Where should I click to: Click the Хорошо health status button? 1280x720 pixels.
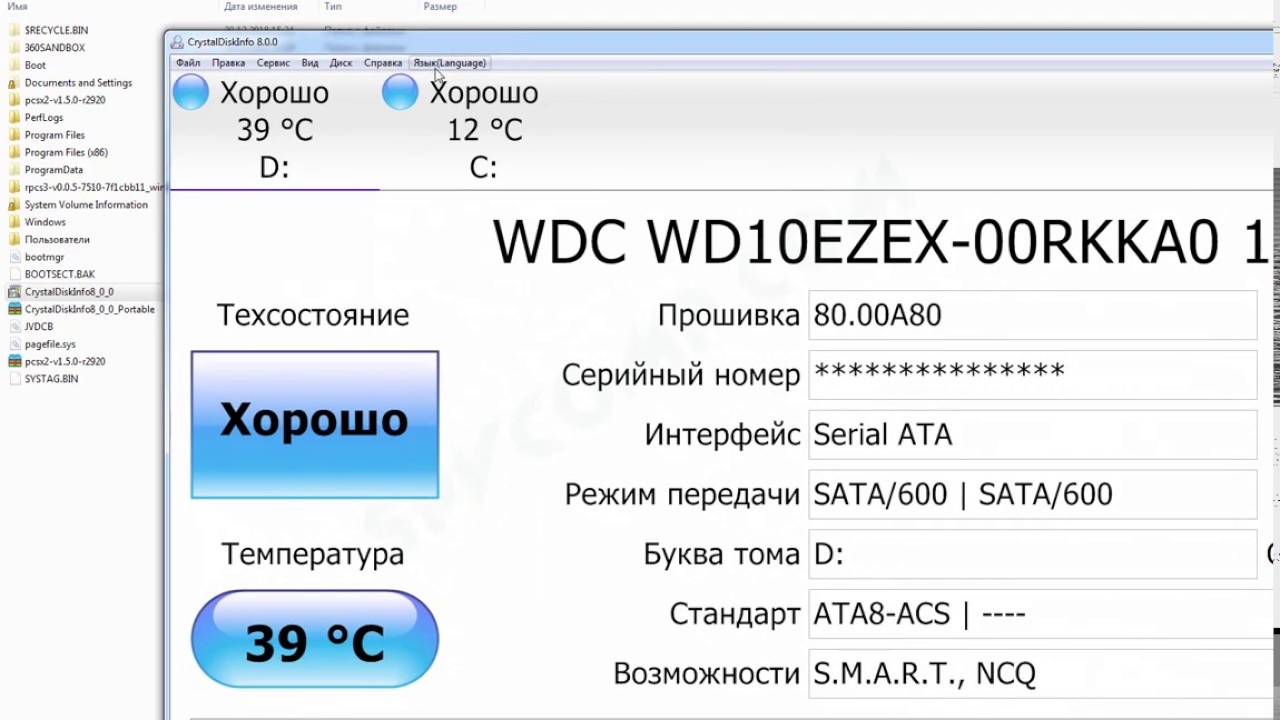tap(315, 424)
